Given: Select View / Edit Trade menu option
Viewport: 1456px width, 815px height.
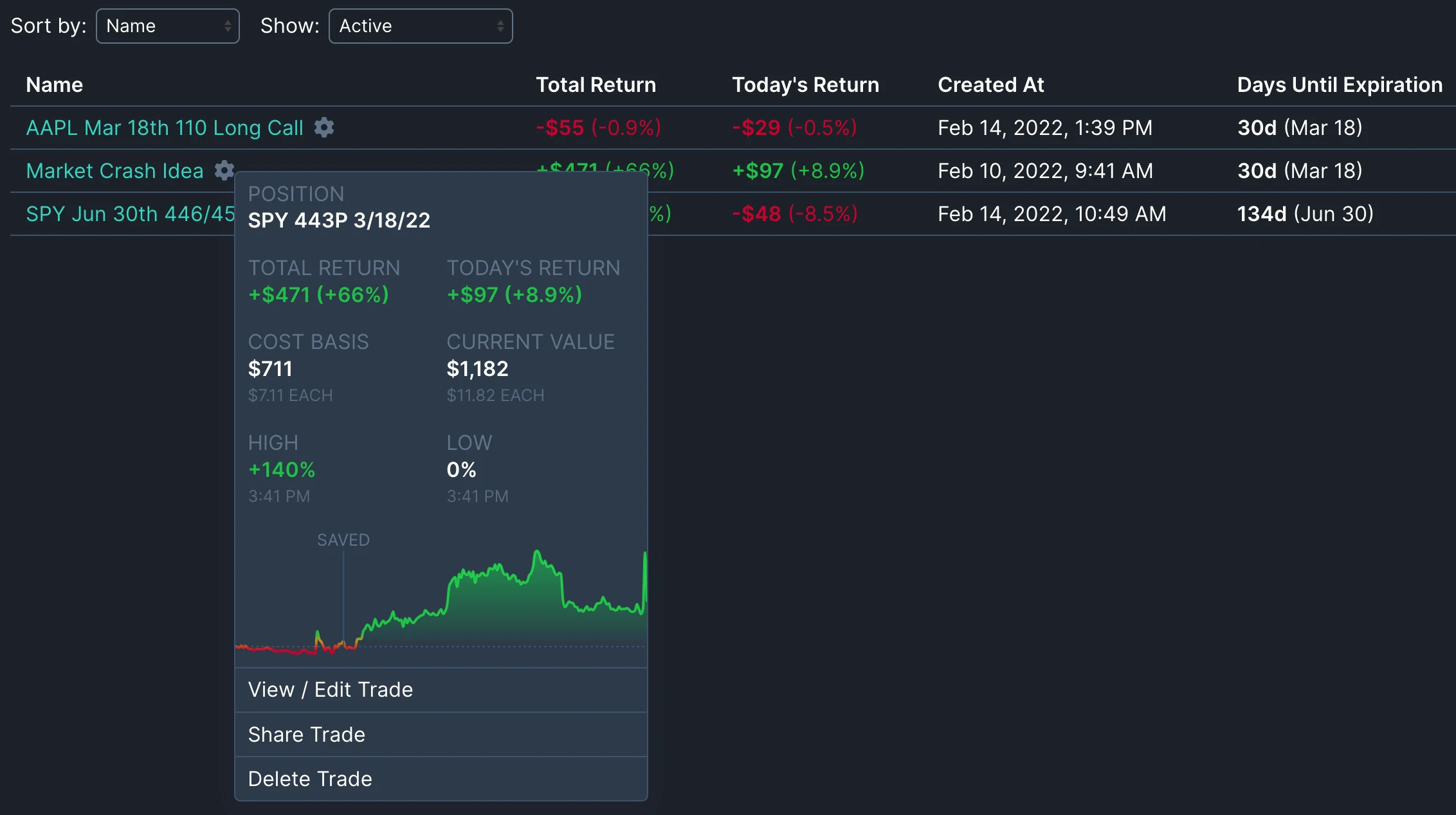Looking at the screenshot, I should click(x=331, y=690).
